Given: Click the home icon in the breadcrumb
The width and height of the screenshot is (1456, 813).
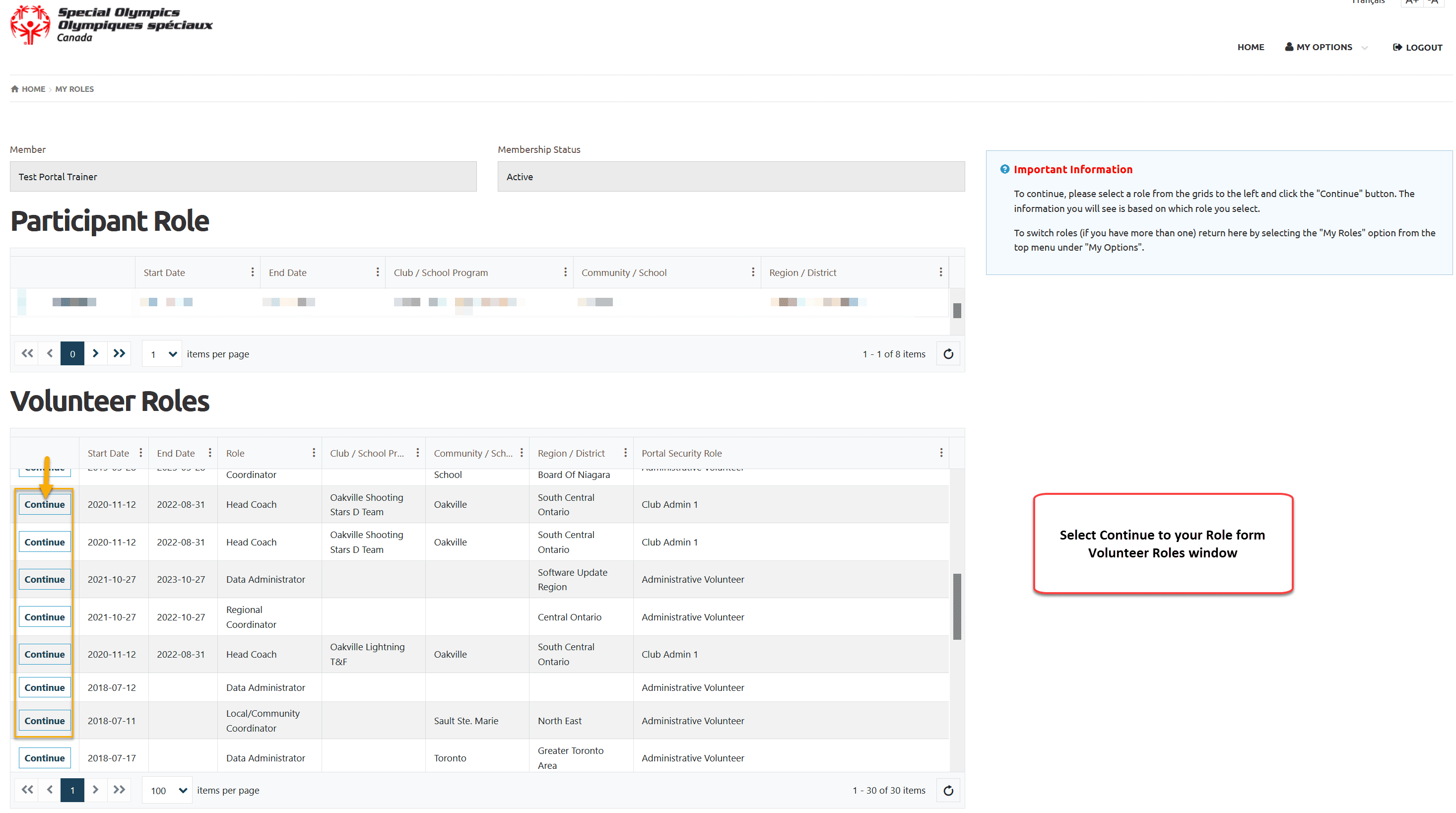Looking at the screenshot, I should coord(15,89).
